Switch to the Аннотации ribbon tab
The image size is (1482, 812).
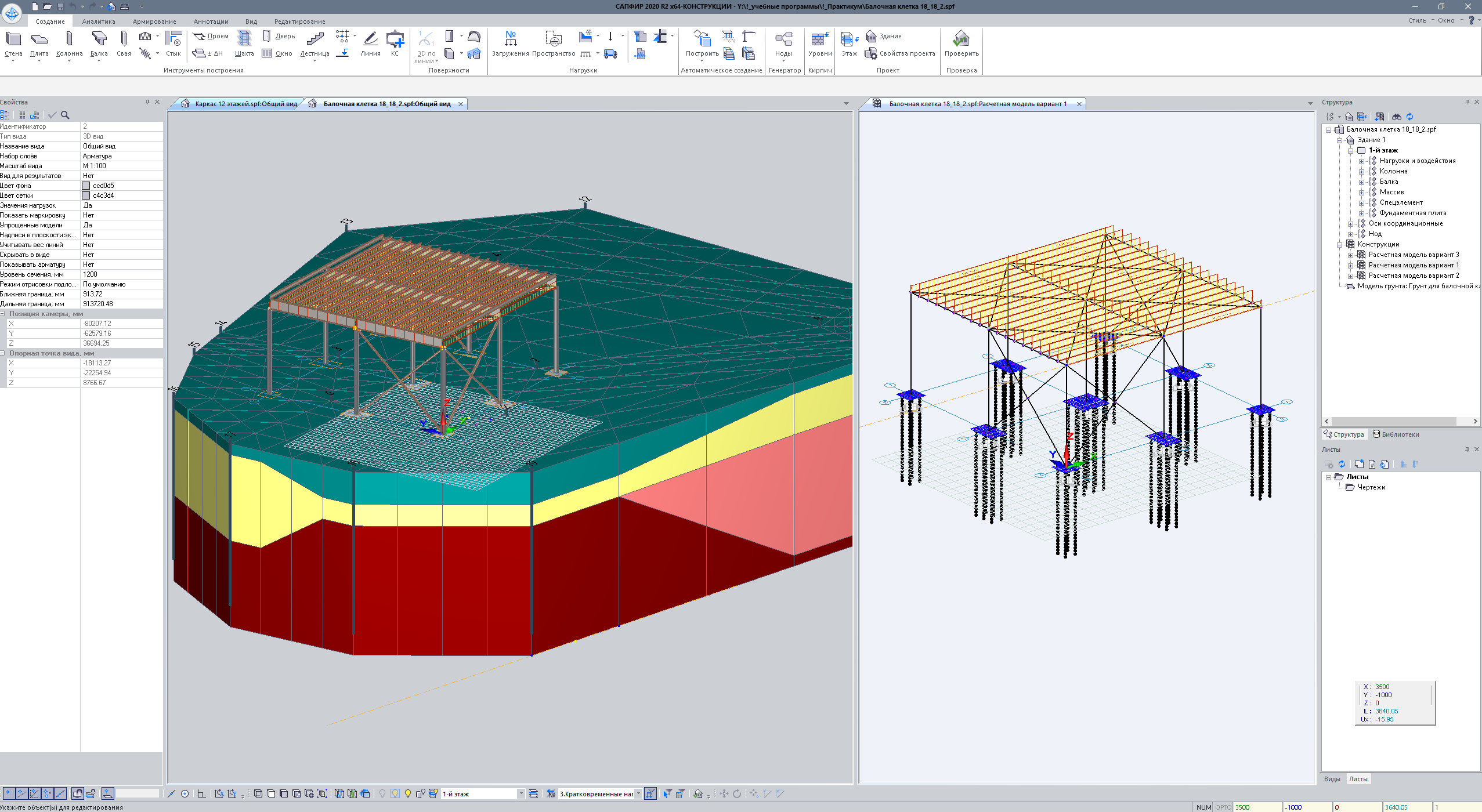pos(211,21)
